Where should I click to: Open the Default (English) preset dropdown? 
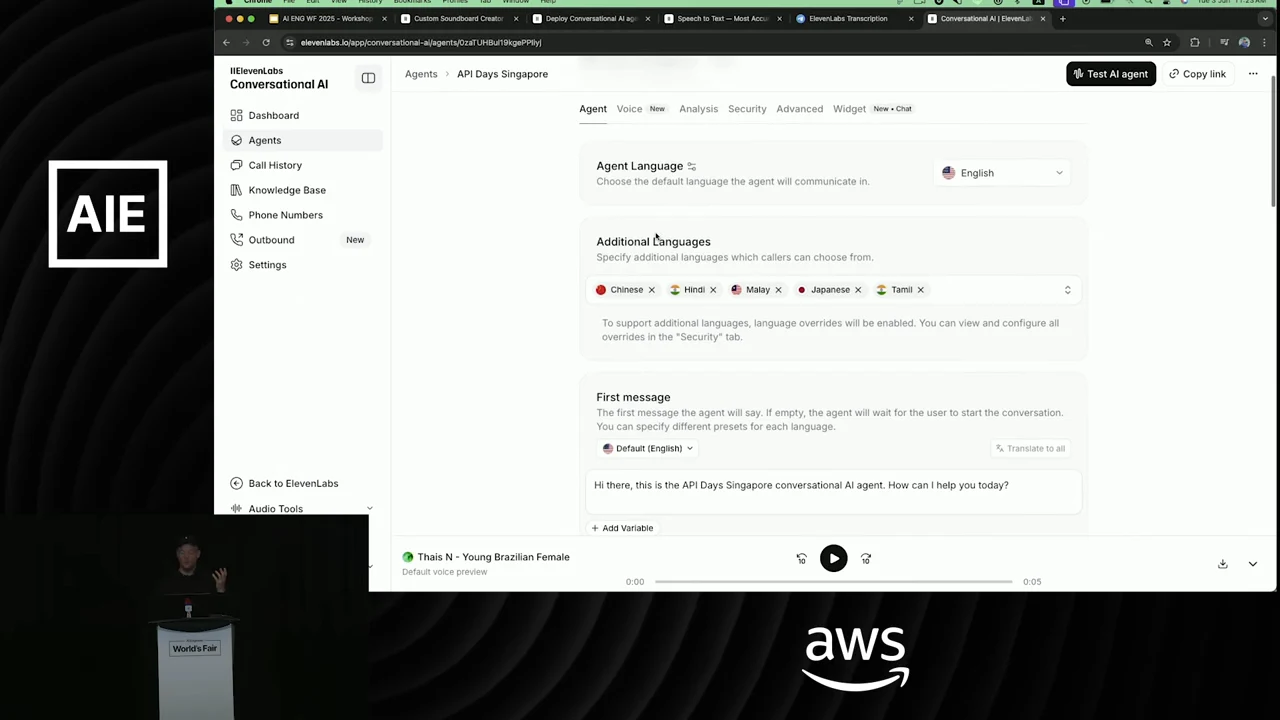648,448
